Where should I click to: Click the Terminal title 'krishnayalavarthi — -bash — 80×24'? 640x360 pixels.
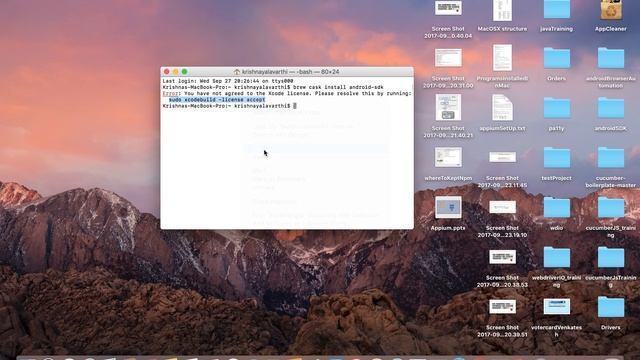[290, 72]
